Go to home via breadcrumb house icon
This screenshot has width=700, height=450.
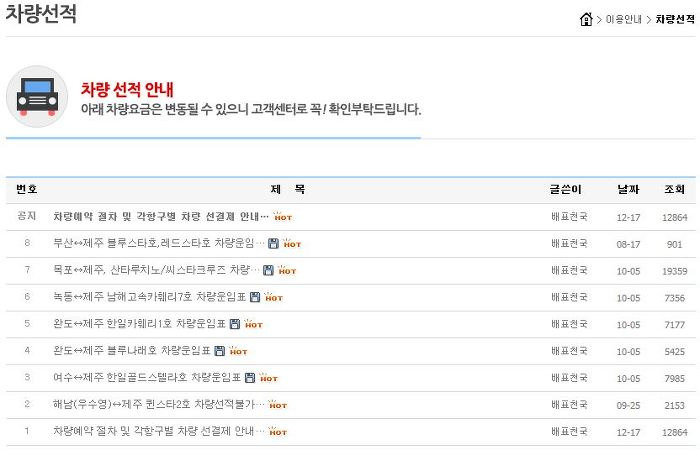click(x=586, y=19)
